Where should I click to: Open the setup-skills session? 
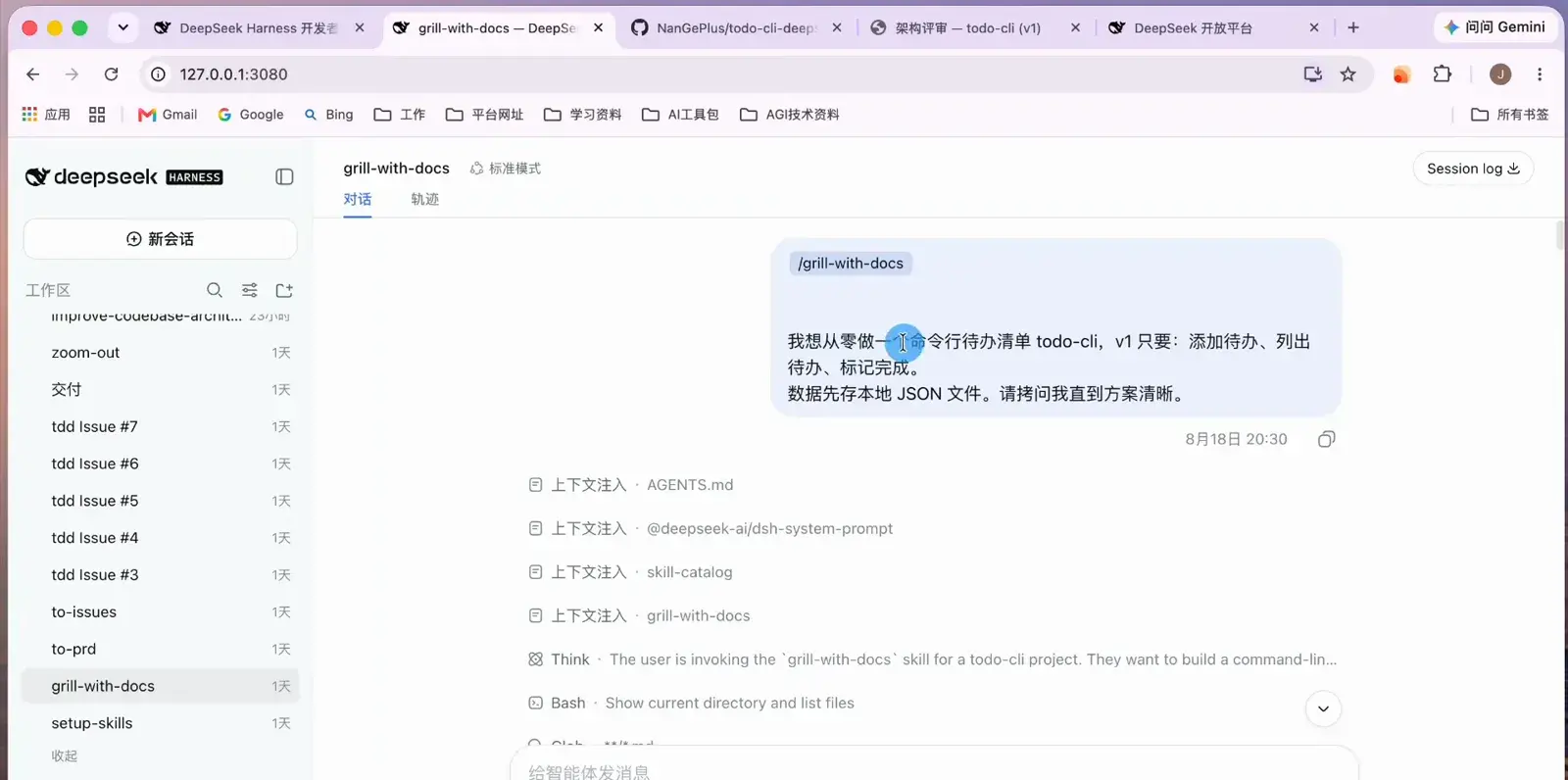coord(160,723)
